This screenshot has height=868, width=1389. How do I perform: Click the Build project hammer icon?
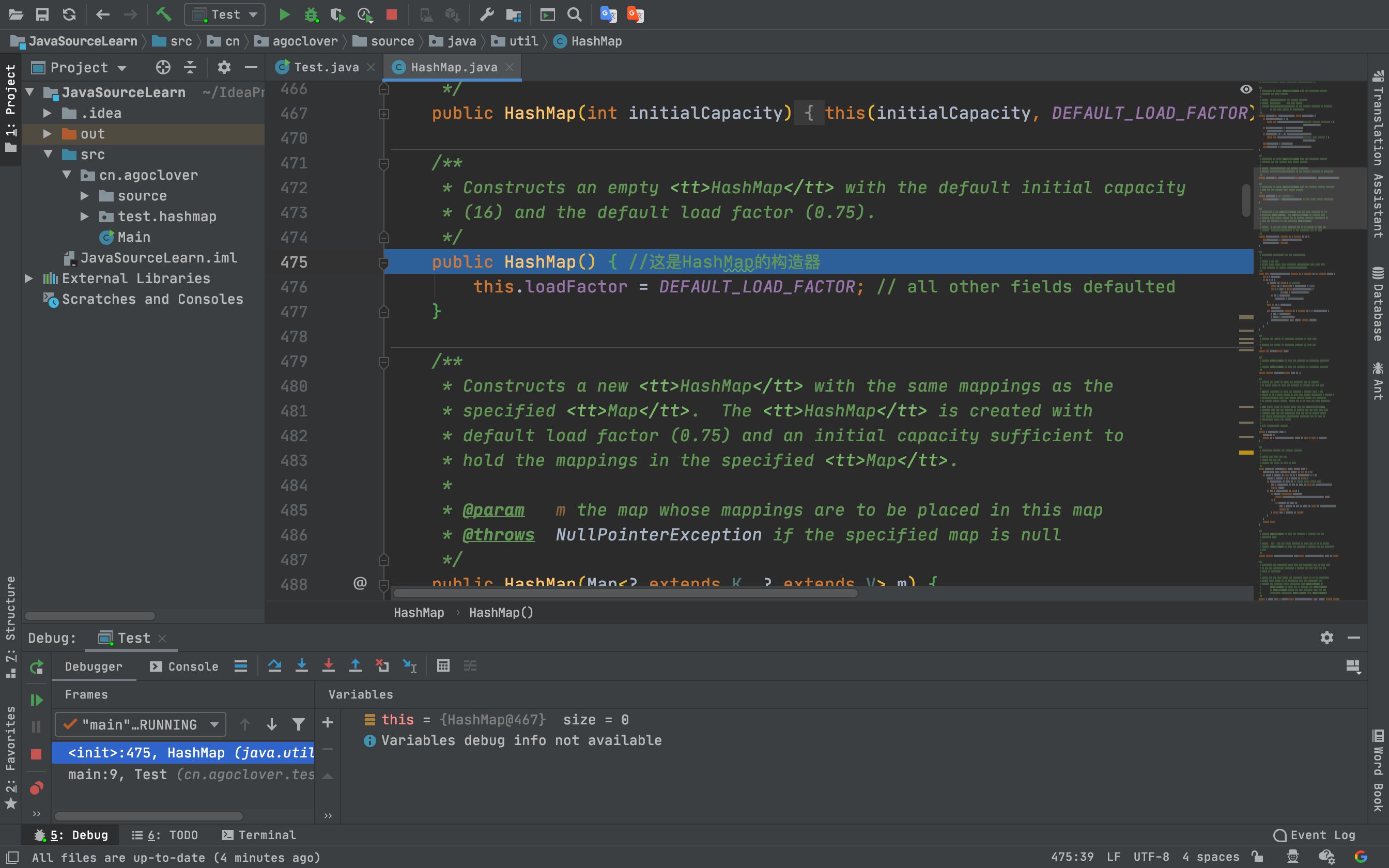pos(164,15)
